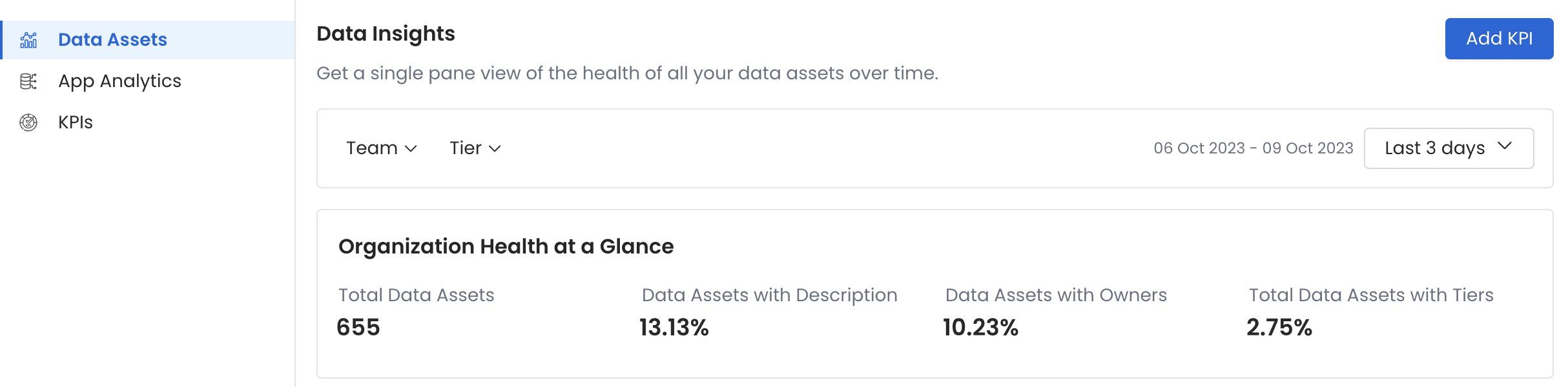Switch to the KPIs text item

(76, 123)
